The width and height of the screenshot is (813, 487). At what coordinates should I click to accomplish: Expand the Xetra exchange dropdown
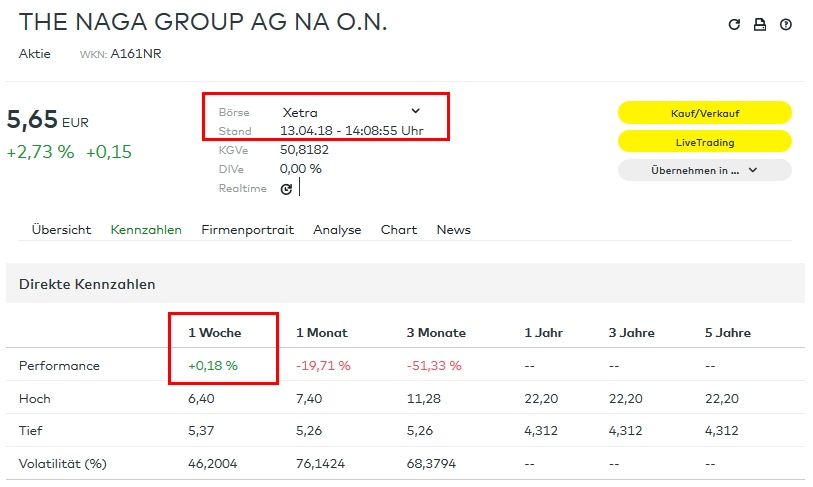(x=416, y=111)
